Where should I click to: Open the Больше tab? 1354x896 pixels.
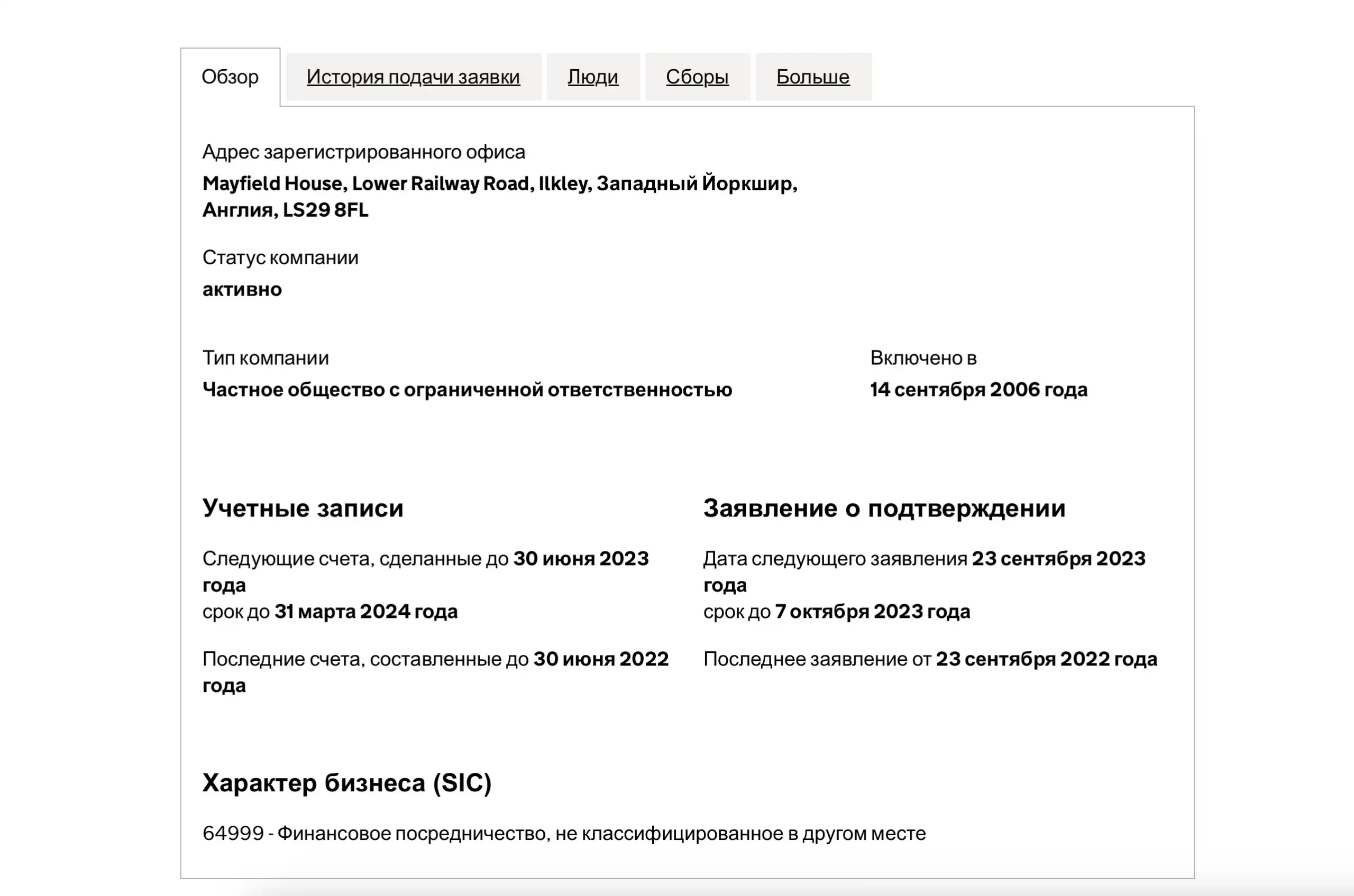click(813, 77)
